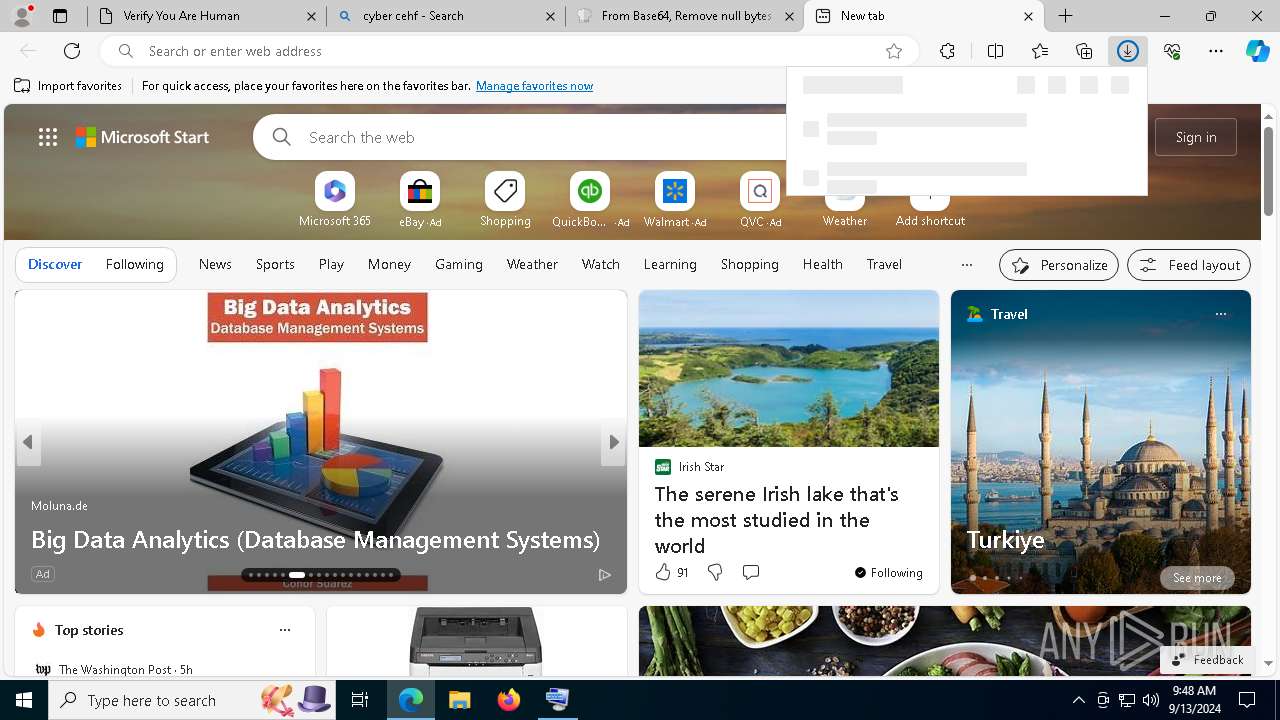Screen dimensions: 1280x720
Task: Open Settings and more menu
Action: 1216,51
